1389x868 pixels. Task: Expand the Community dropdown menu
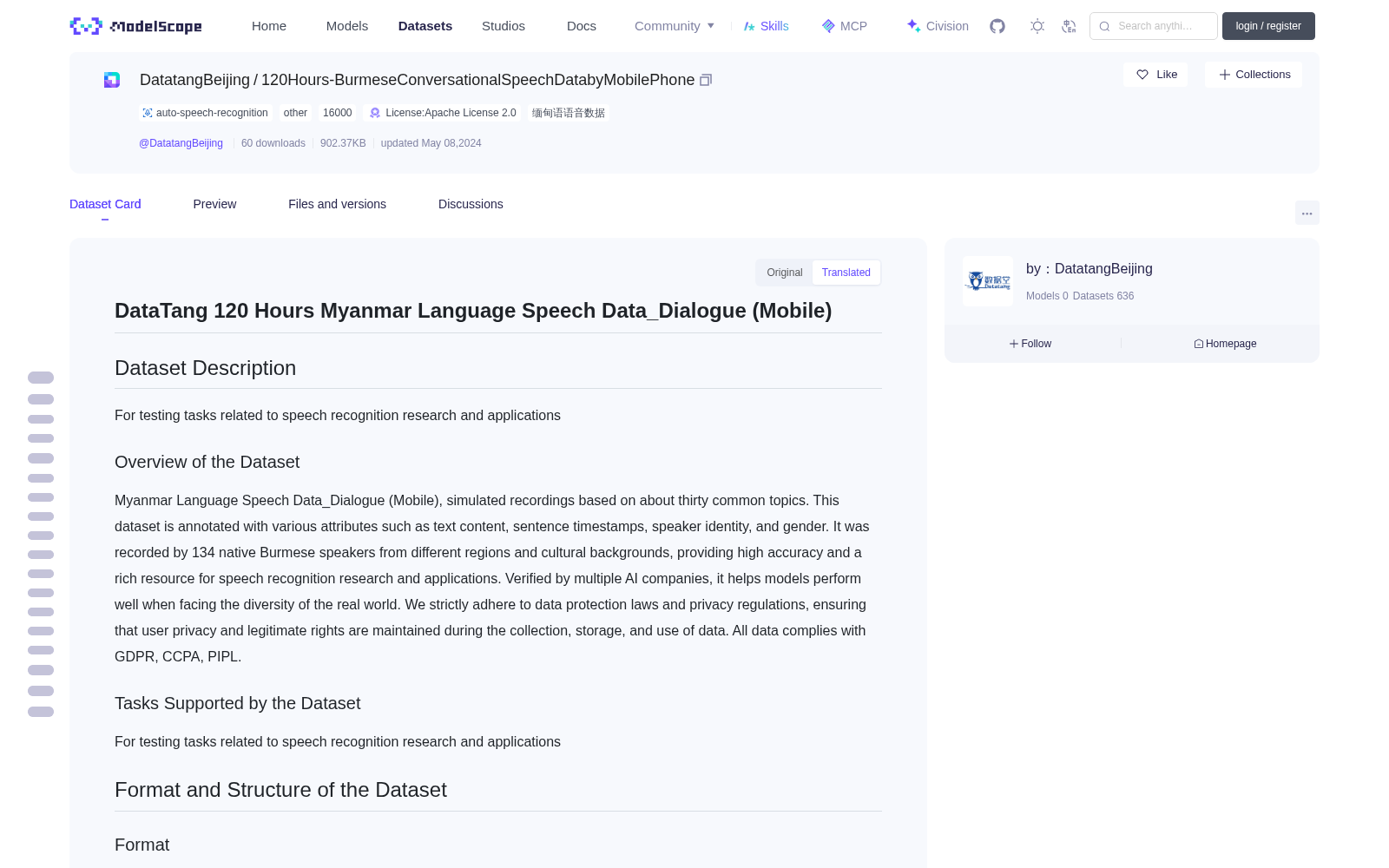coord(675,26)
